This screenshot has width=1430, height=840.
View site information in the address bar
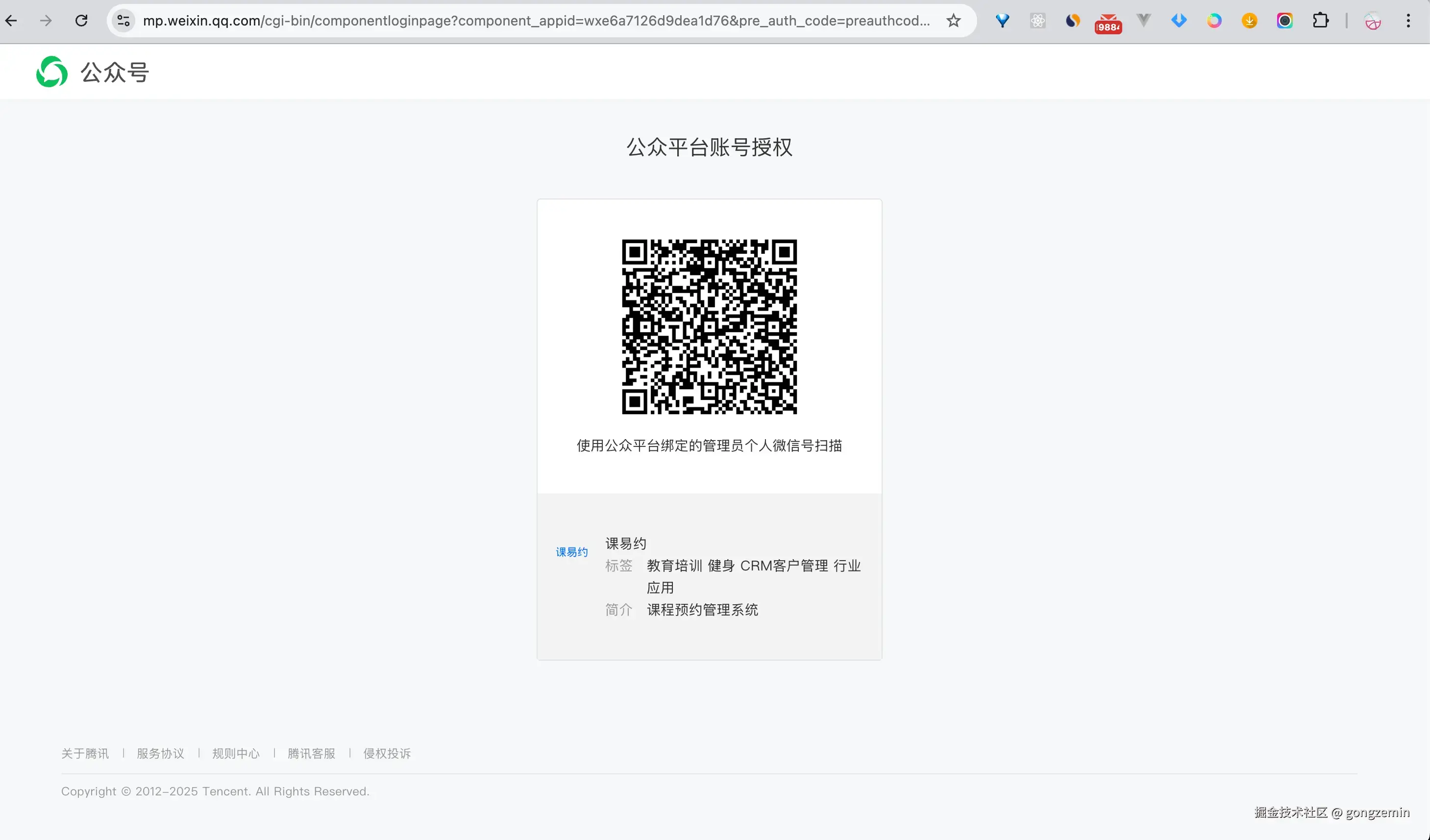click(x=123, y=21)
